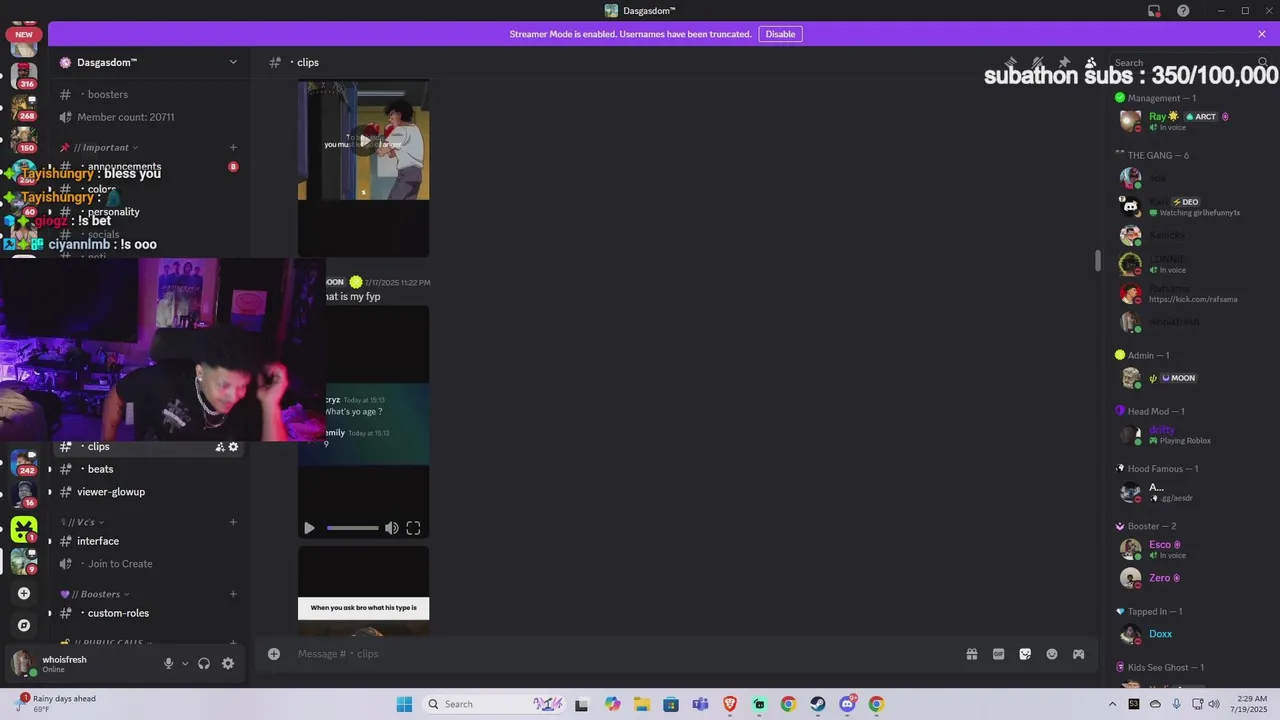Click the plus attachment button in message bar

(x=273, y=654)
